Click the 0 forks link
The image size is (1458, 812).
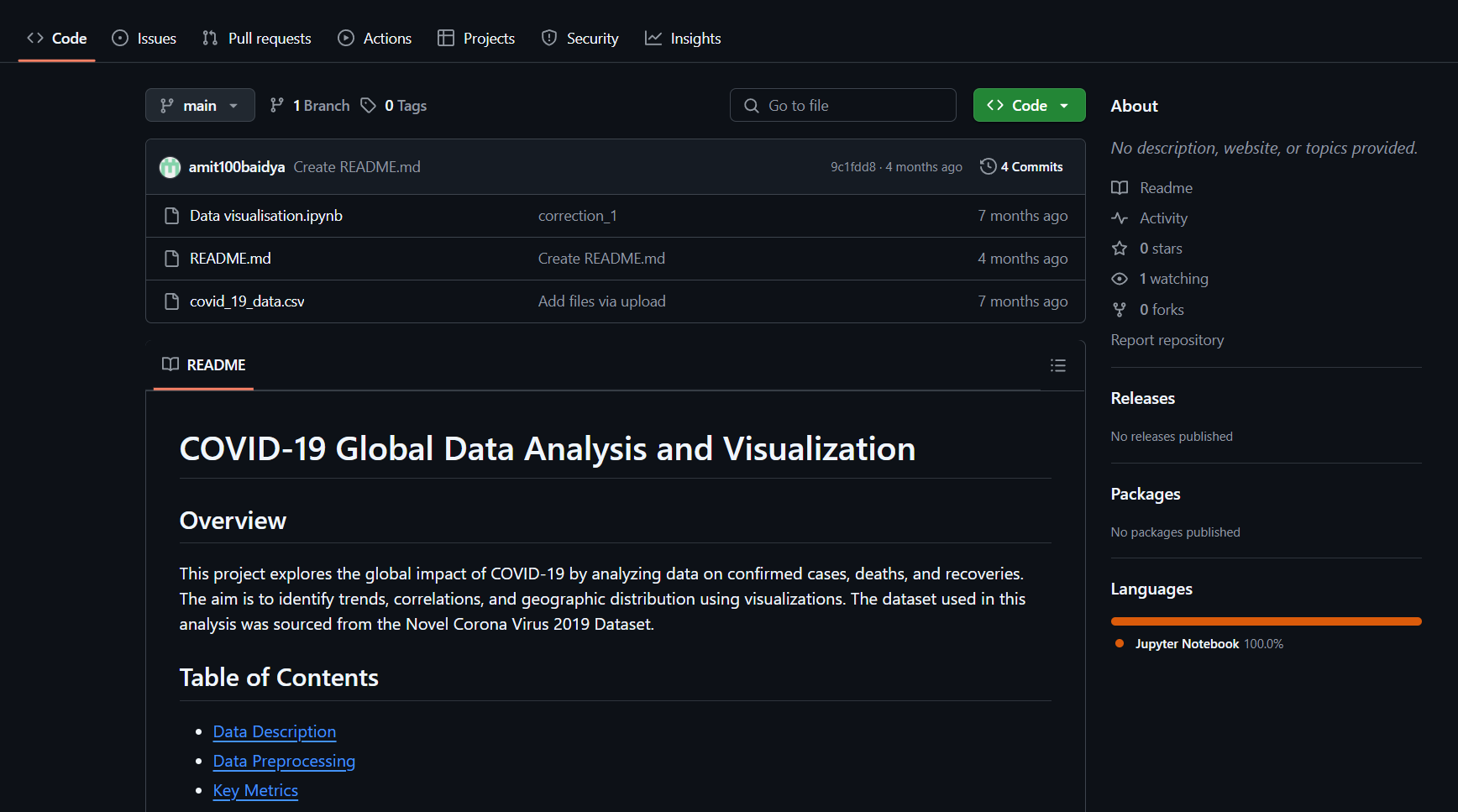click(x=1148, y=310)
